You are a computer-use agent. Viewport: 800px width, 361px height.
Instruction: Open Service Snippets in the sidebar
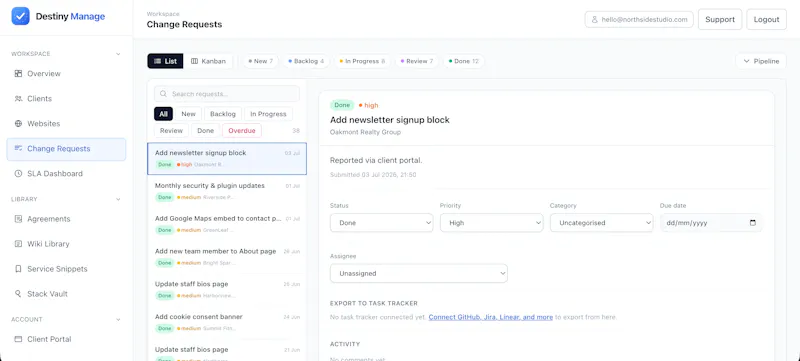(x=57, y=269)
